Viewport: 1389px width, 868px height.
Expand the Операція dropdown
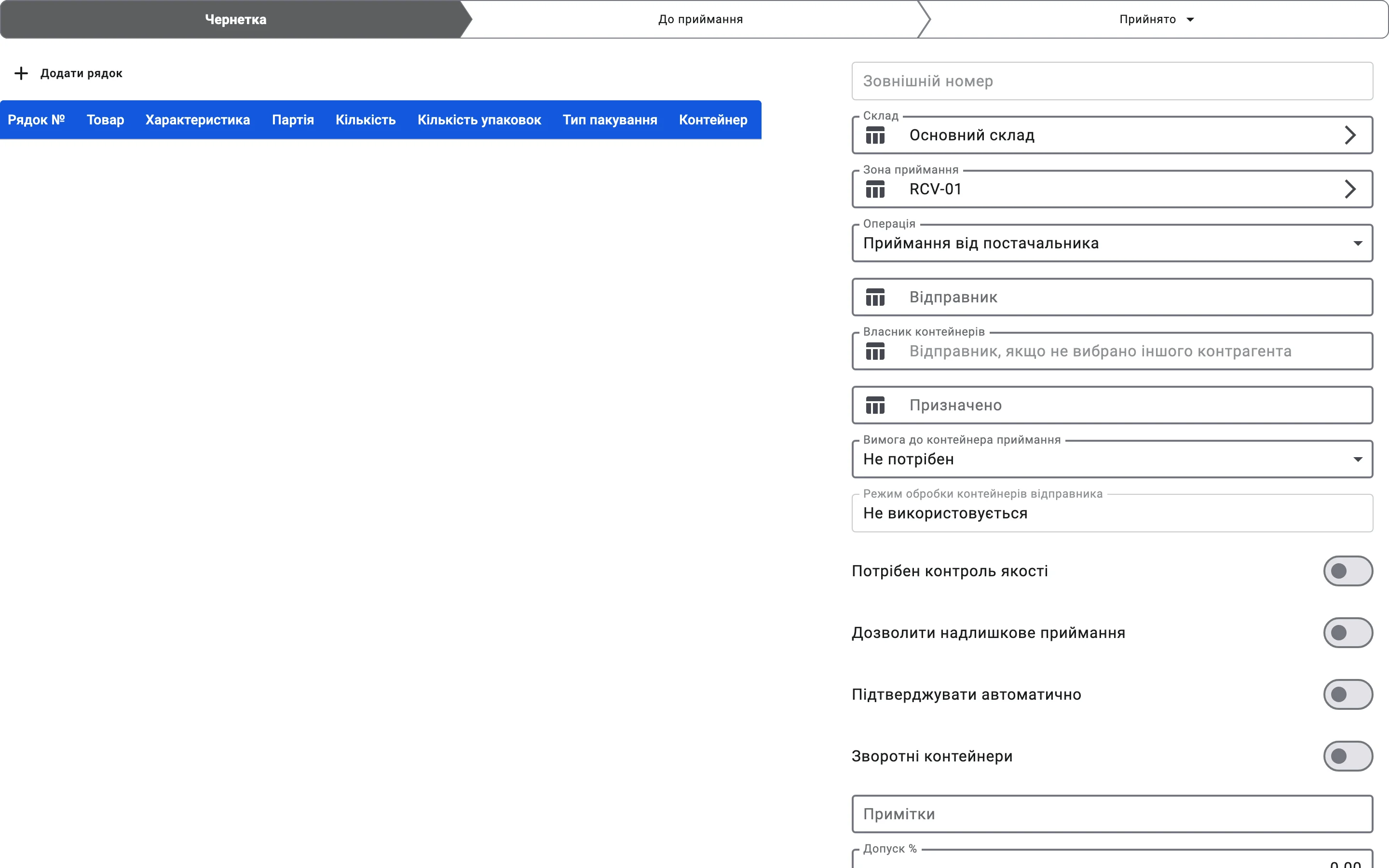coord(1112,244)
